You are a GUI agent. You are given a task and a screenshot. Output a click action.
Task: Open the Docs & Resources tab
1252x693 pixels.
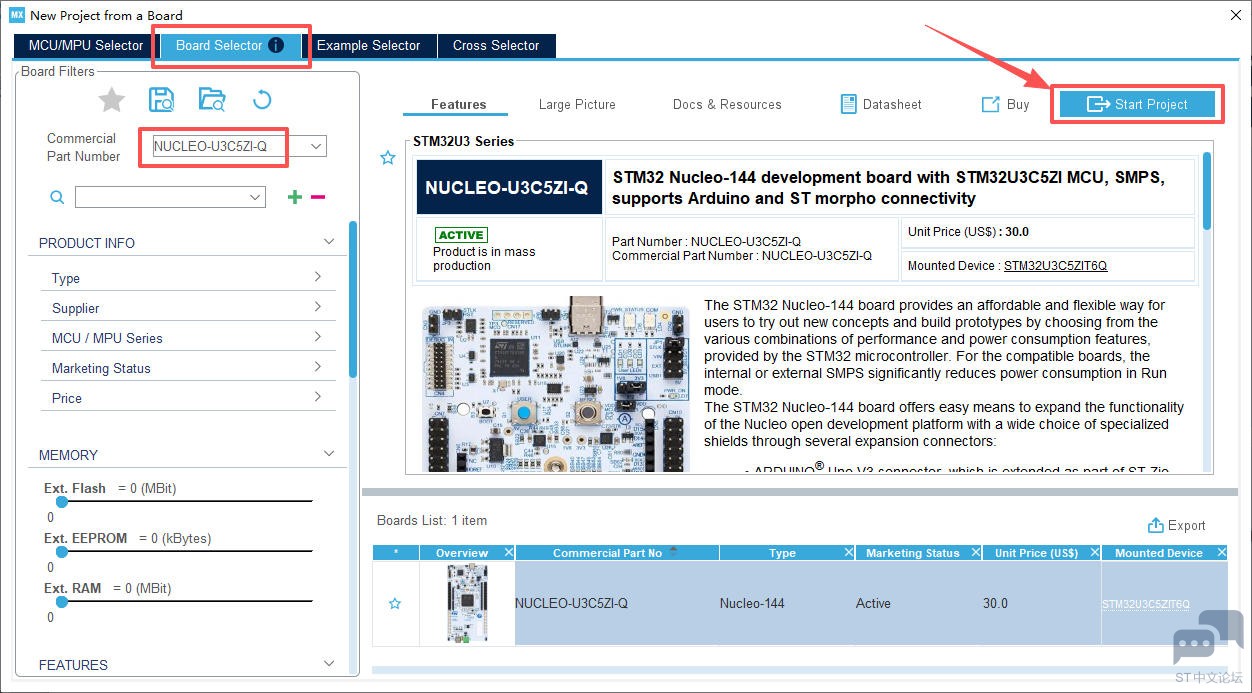727,104
